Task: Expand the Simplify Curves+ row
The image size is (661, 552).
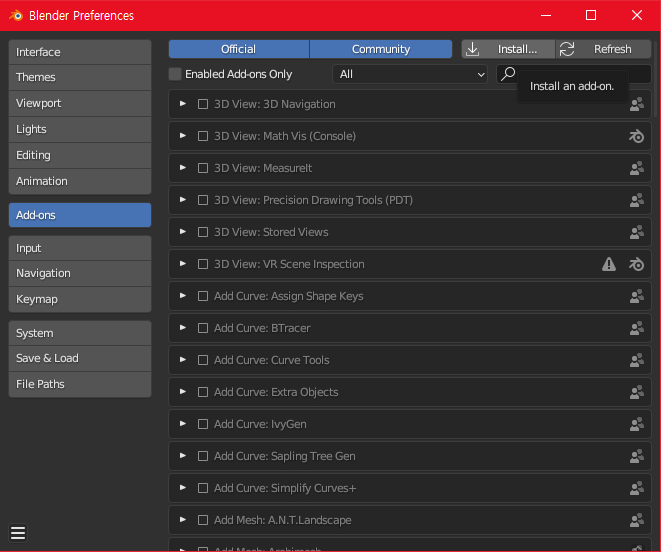Action: coord(183,488)
